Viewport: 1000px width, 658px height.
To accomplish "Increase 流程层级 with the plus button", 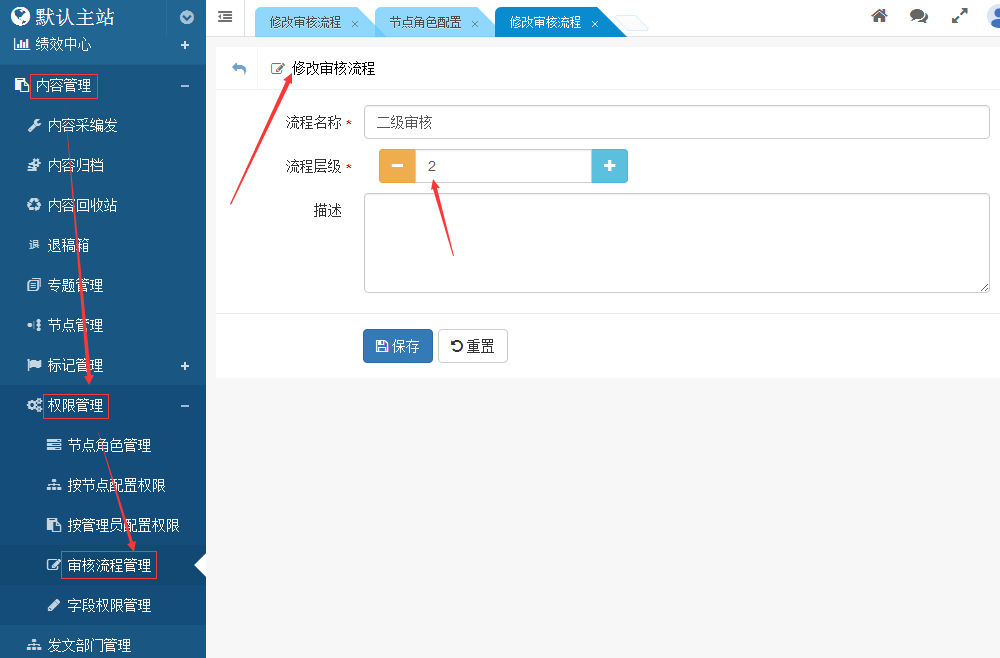I will click(x=609, y=166).
